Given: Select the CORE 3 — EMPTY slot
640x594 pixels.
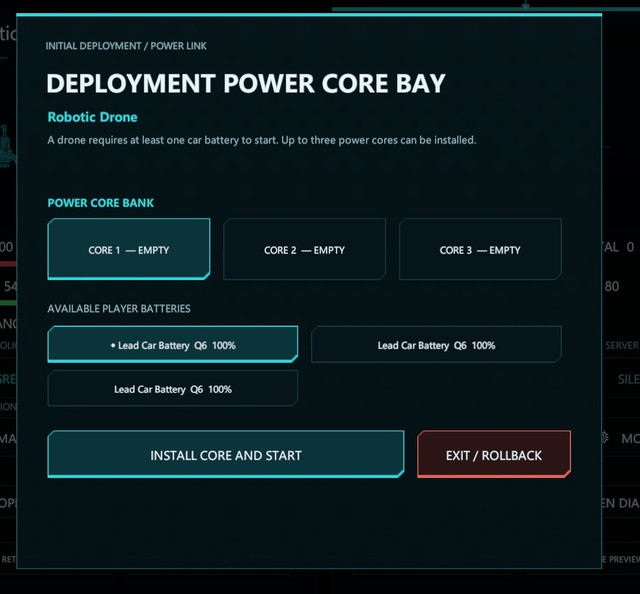Looking at the screenshot, I should point(480,249).
